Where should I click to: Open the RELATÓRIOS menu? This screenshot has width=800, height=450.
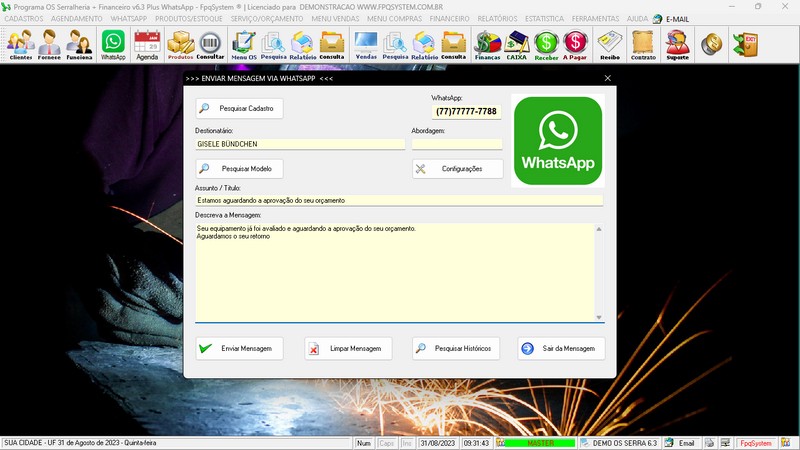(497, 19)
